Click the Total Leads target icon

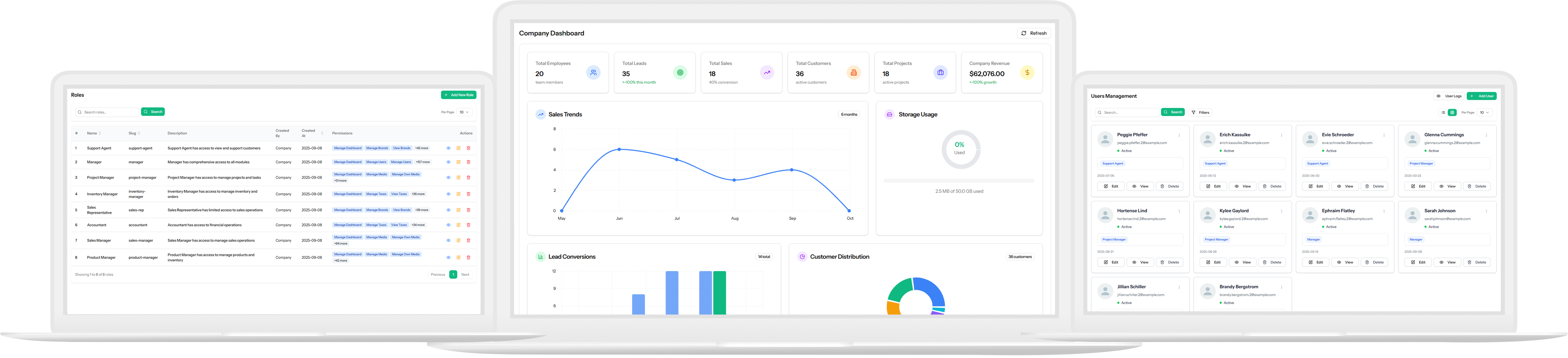[680, 72]
